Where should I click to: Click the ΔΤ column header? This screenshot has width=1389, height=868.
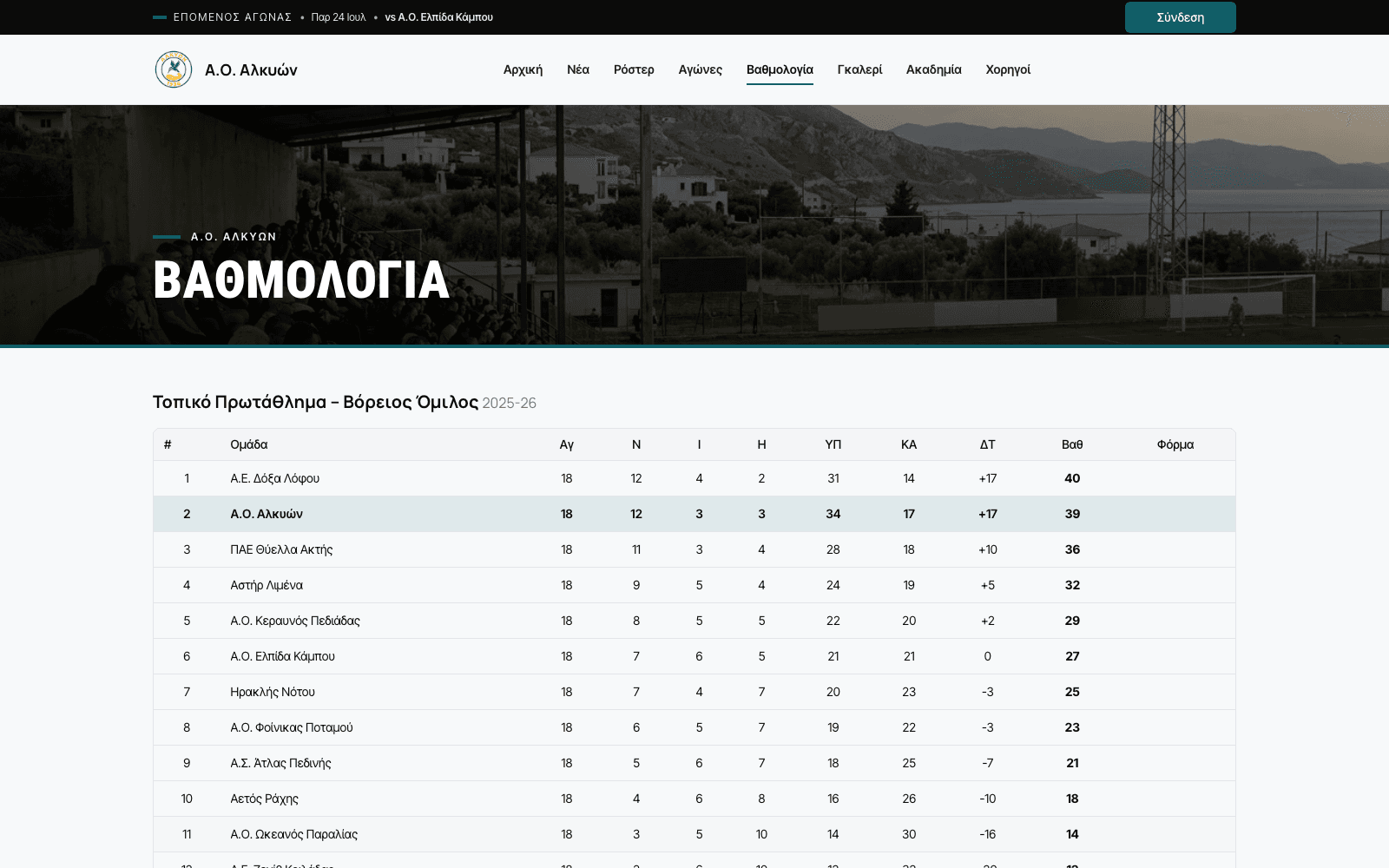click(x=988, y=444)
